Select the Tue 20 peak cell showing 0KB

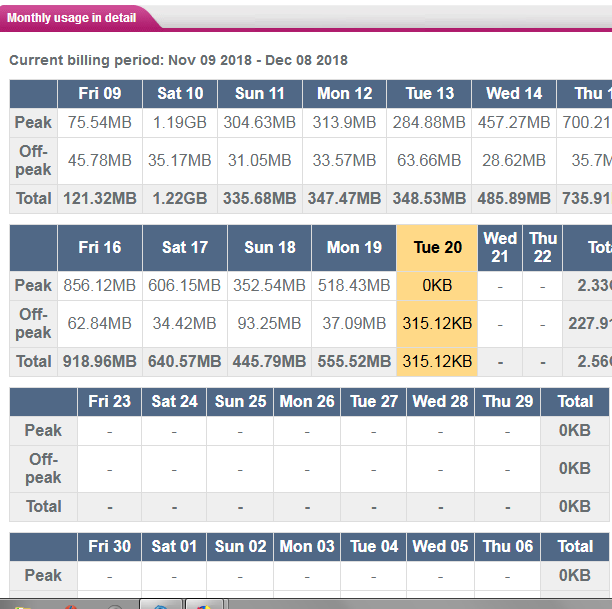coord(437,285)
